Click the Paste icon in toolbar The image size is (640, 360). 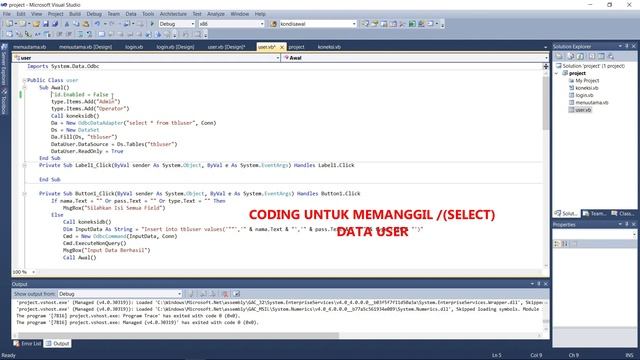(86, 24)
